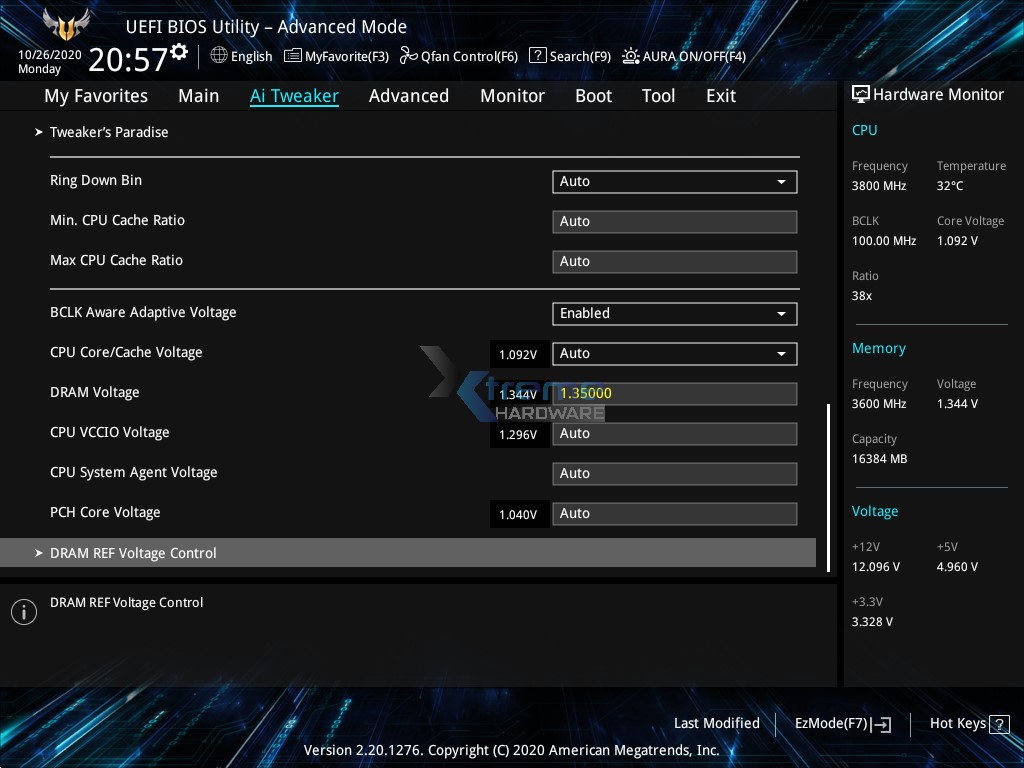Click the Hardware Monitor panel icon
This screenshot has height=768, width=1024.
coord(861,93)
